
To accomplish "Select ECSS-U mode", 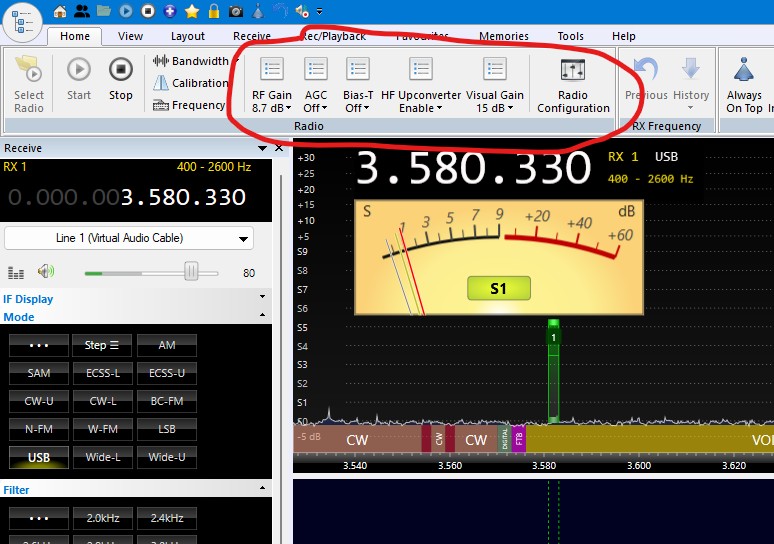I will (167, 373).
